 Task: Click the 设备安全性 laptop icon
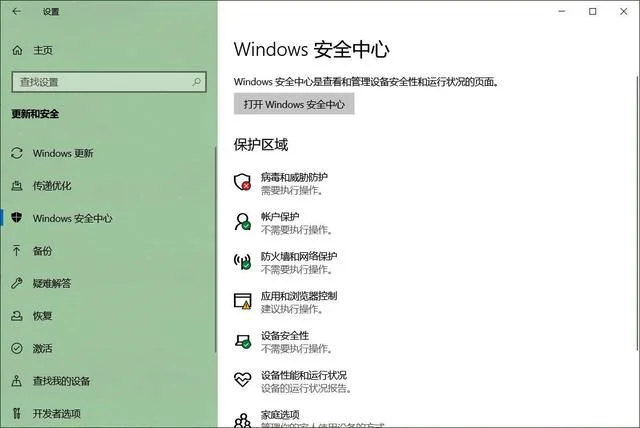click(242, 341)
